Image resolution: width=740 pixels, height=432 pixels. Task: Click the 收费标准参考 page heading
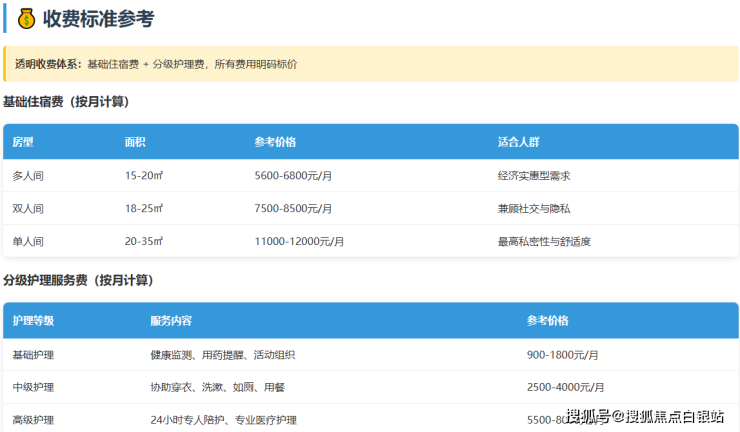(x=98, y=18)
